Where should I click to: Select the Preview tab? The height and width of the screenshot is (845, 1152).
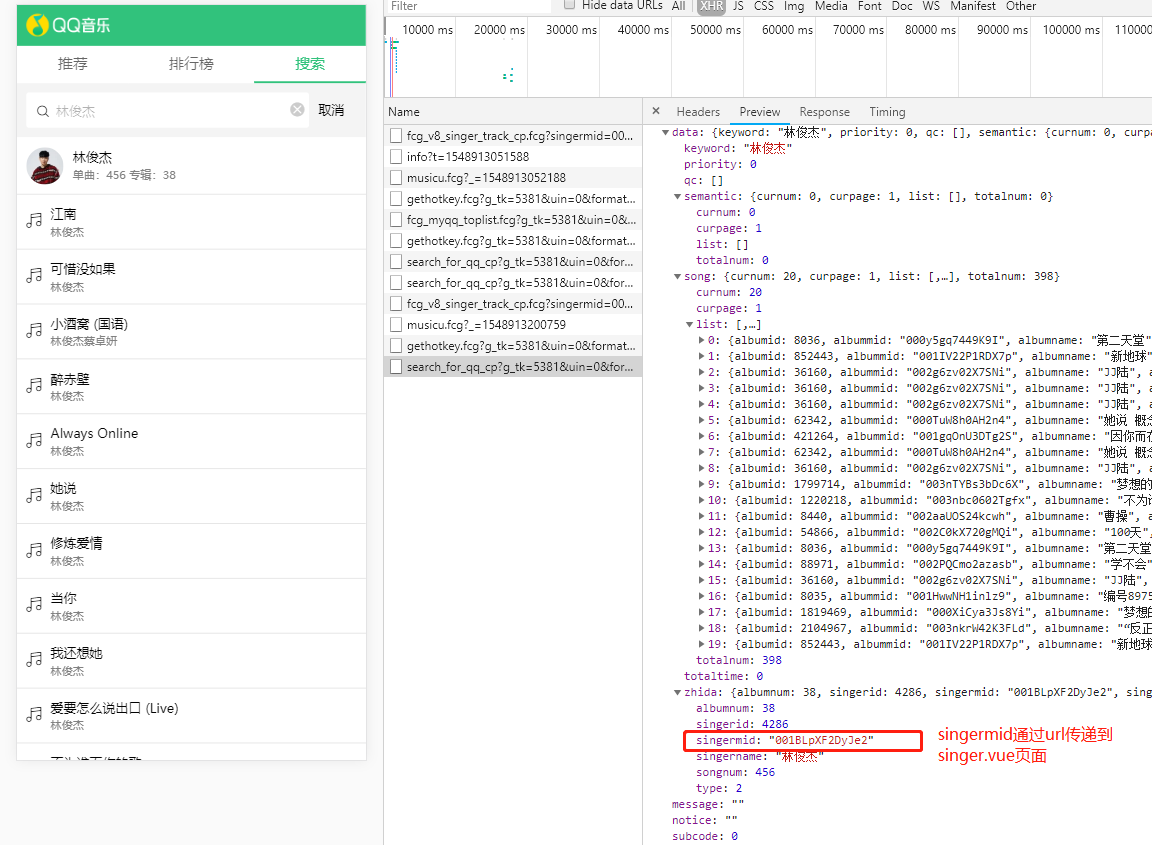tap(760, 112)
